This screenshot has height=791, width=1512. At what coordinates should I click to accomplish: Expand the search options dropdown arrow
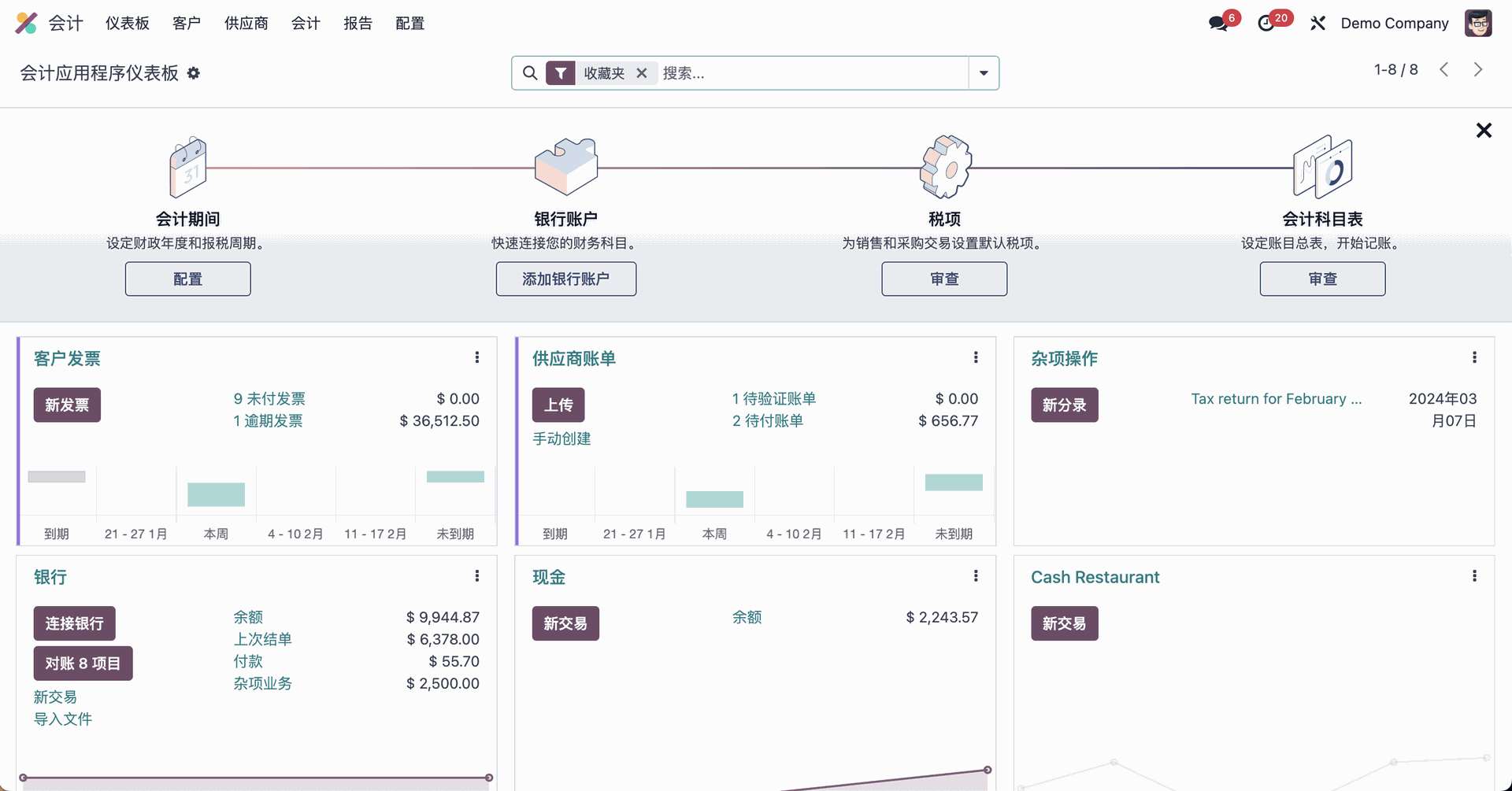984,73
